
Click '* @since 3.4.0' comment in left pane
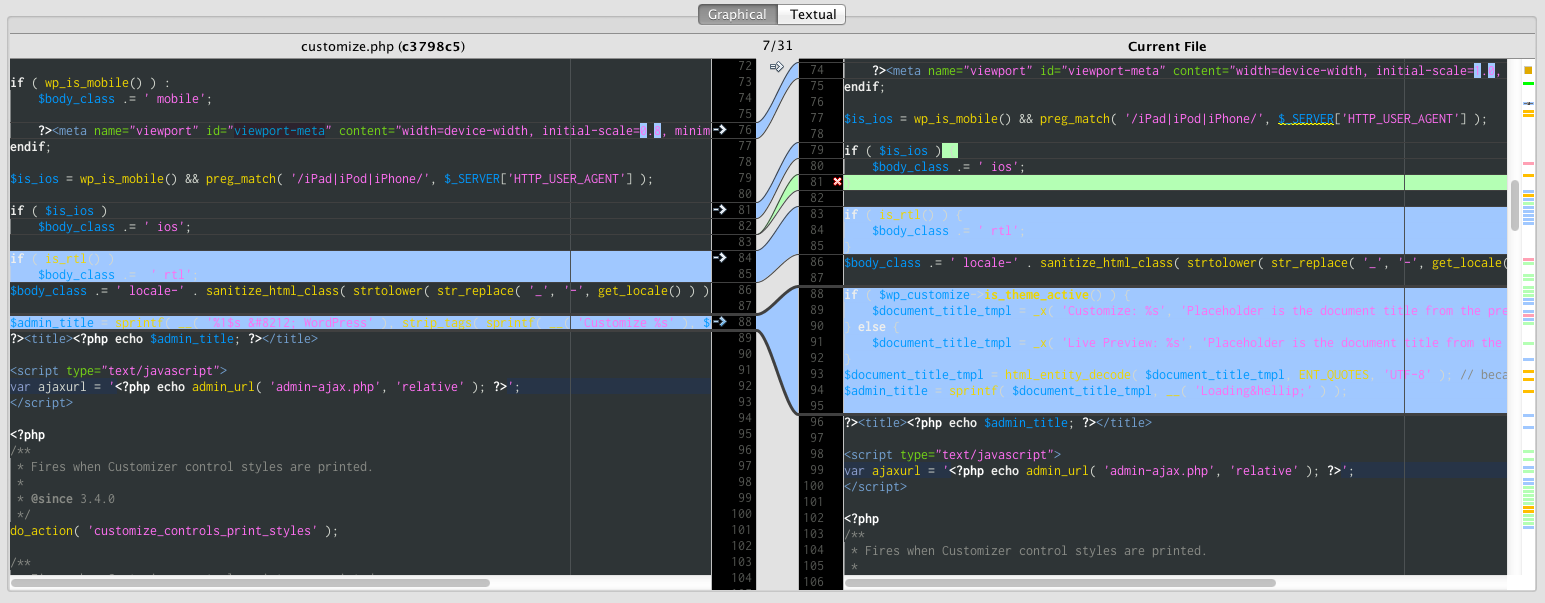coord(65,499)
